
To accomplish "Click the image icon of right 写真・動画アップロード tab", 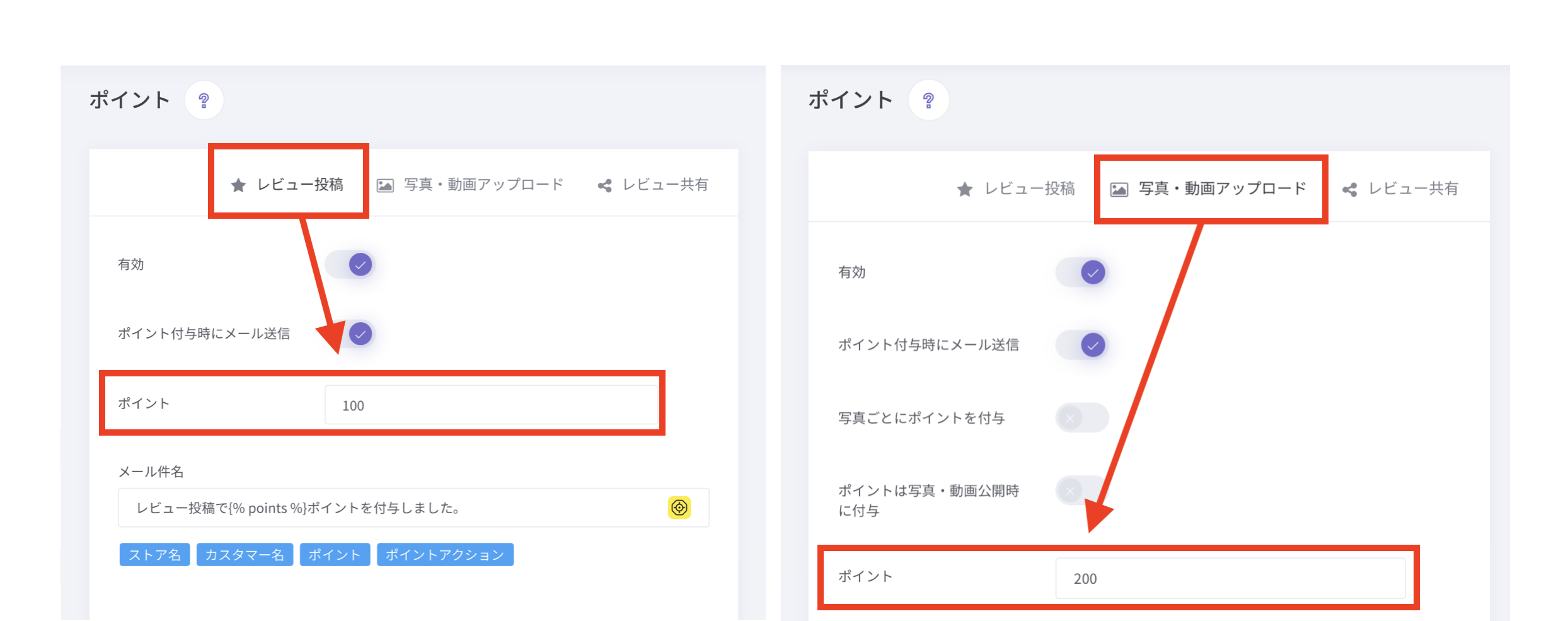I will pos(1119,189).
